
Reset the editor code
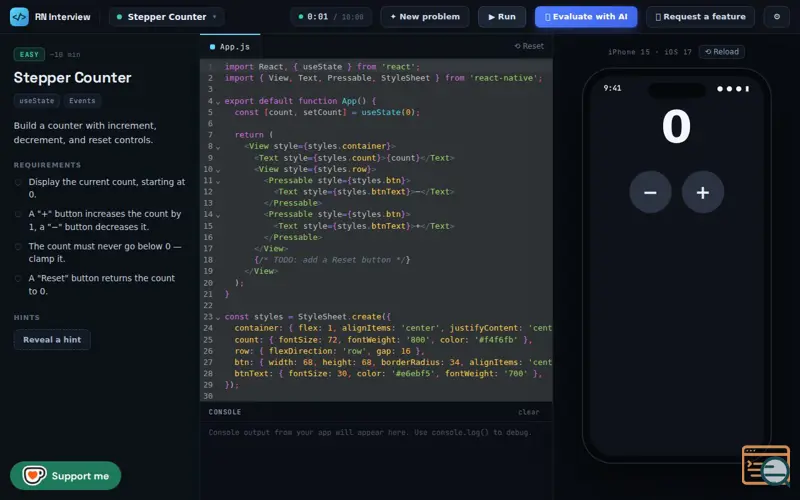click(529, 46)
